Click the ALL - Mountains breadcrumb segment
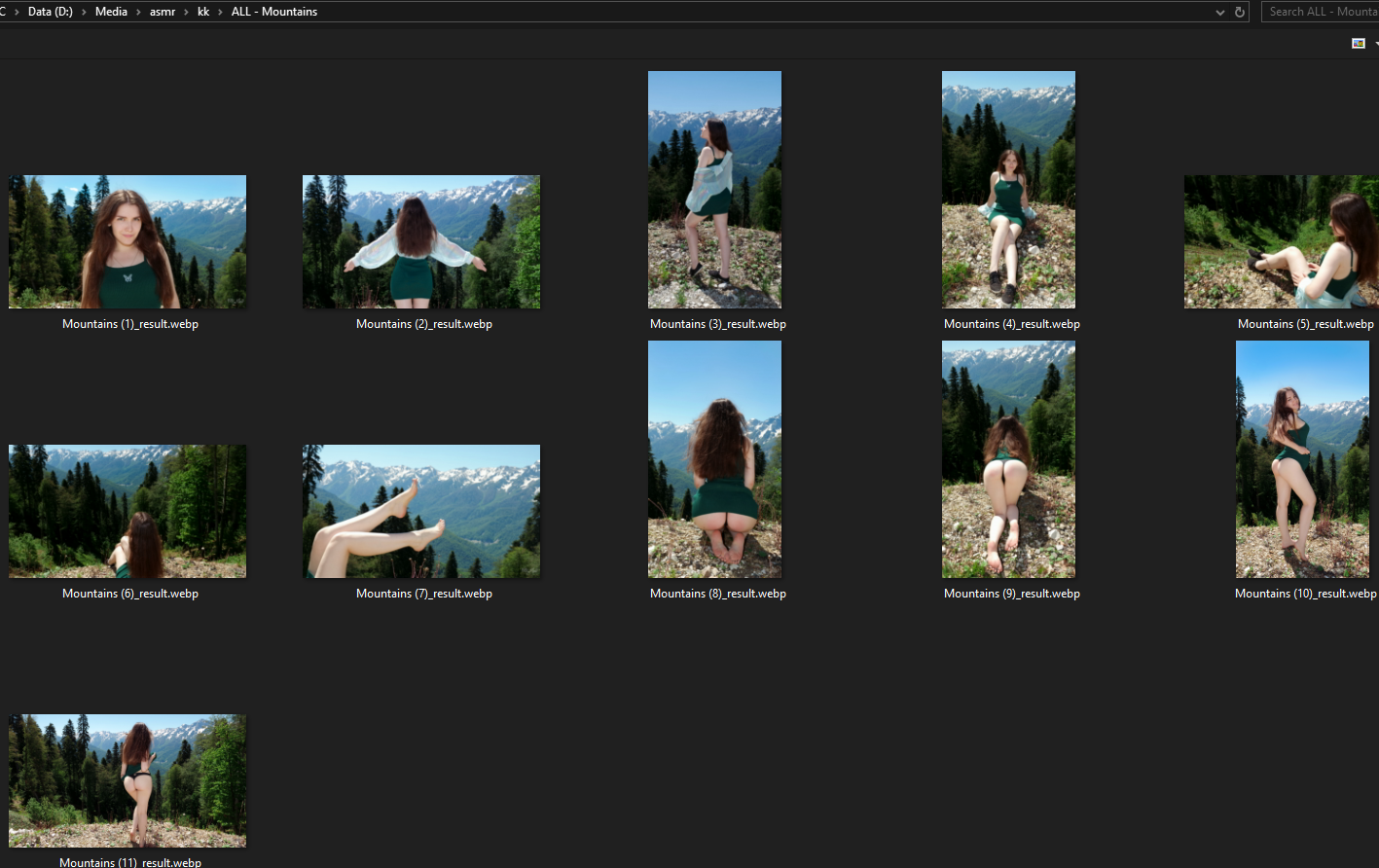 click(x=274, y=12)
